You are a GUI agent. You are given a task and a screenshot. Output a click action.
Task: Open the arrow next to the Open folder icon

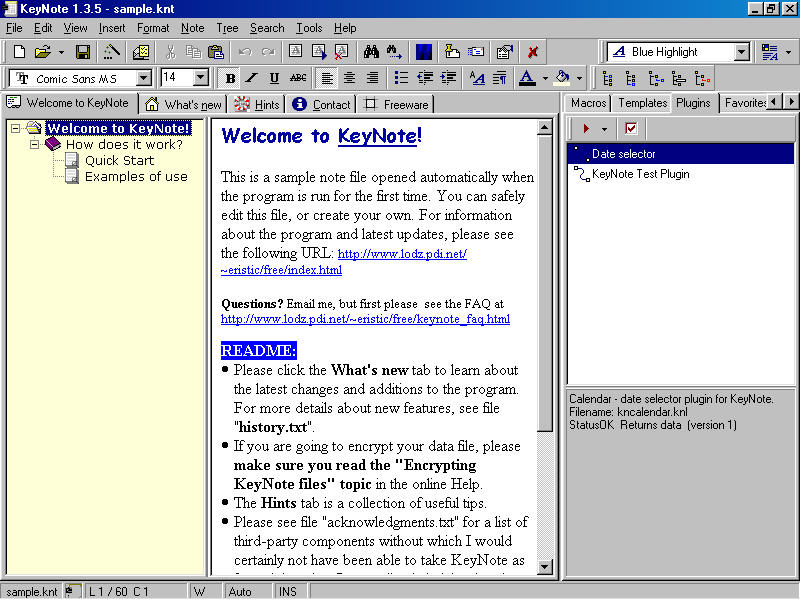[x=61, y=52]
